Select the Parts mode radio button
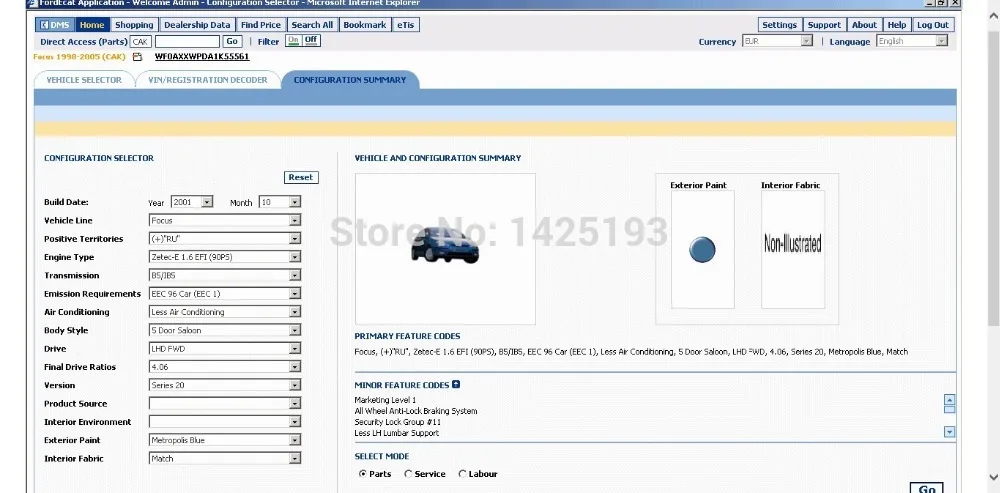This screenshot has width=1000, height=493. [363, 474]
